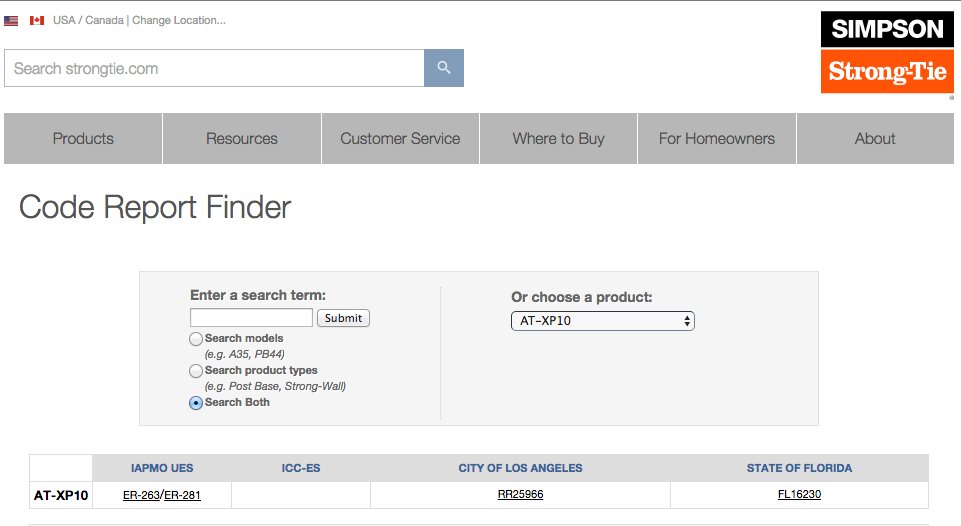Click the Simpson Strong-Tie logo

click(x=887, y=52)
